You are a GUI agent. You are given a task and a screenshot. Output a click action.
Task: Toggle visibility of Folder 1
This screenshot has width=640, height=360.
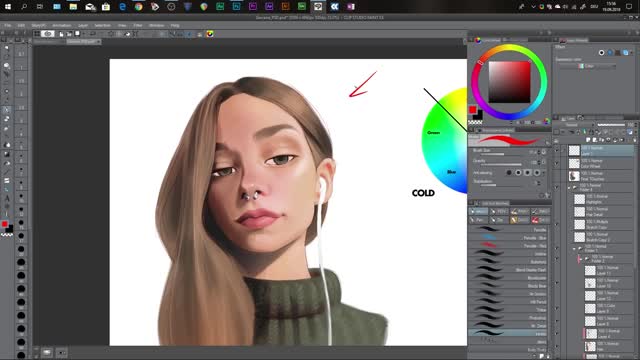(557, 248)
